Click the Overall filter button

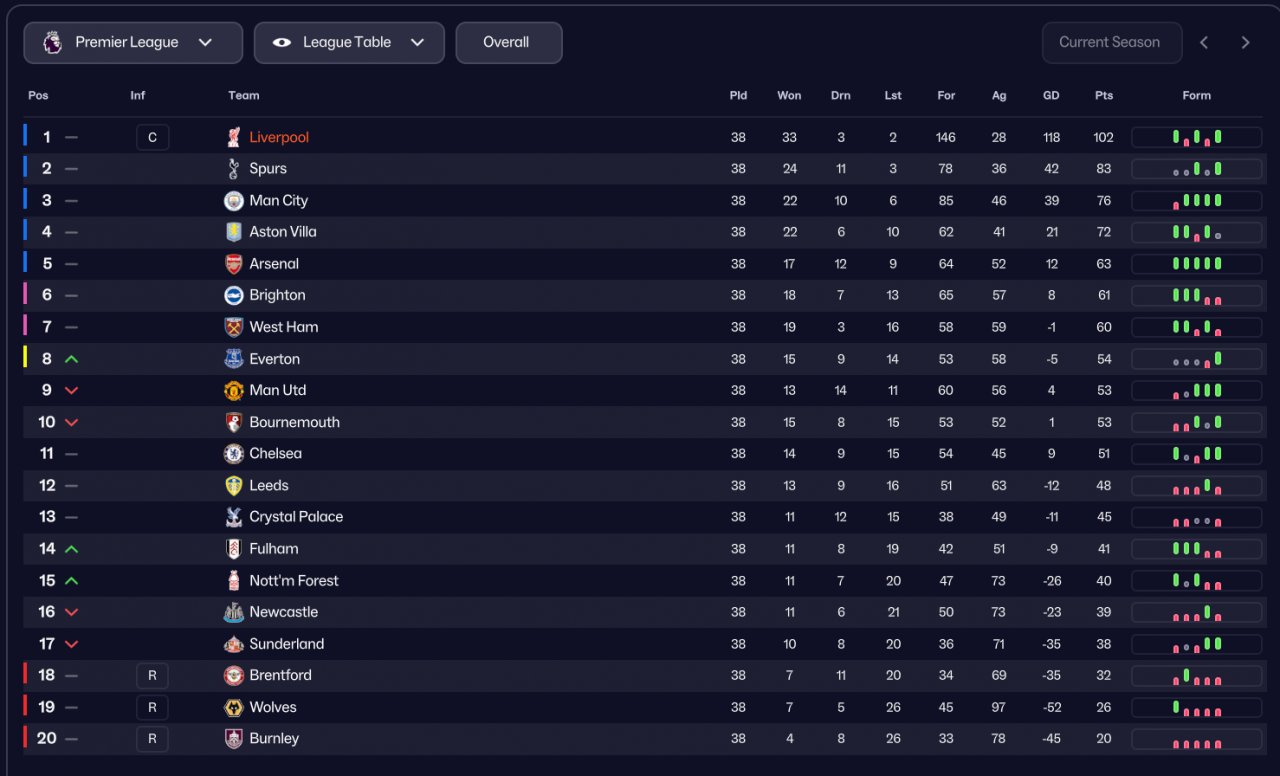tap(508, 43)
